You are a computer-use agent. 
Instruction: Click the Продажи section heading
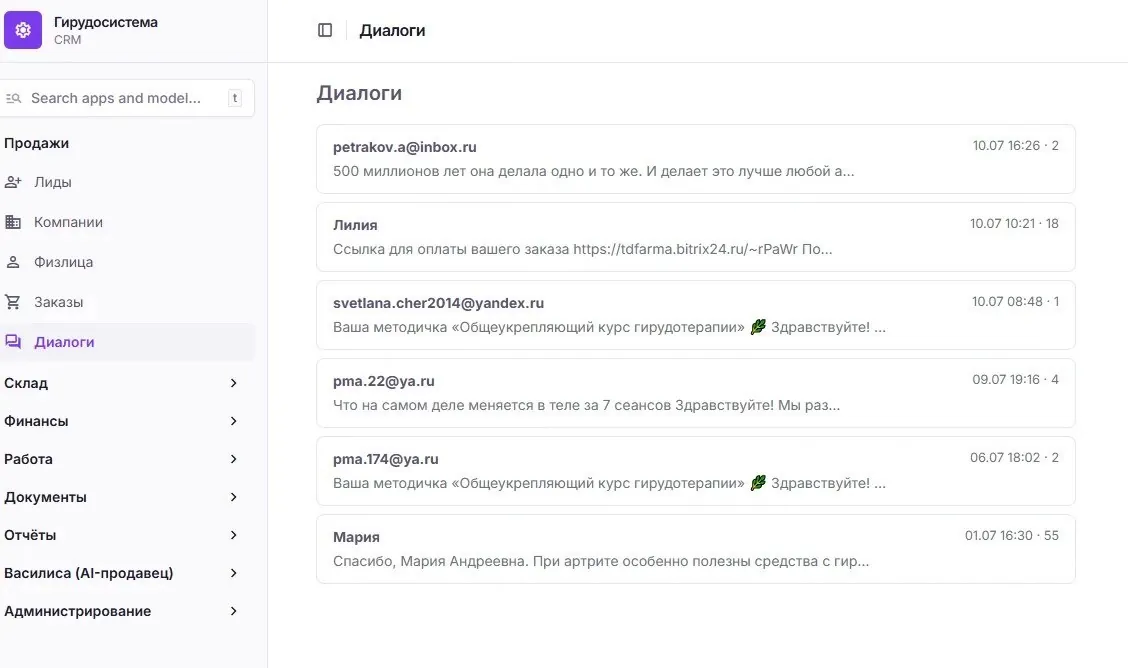click(x=37, y=143)
